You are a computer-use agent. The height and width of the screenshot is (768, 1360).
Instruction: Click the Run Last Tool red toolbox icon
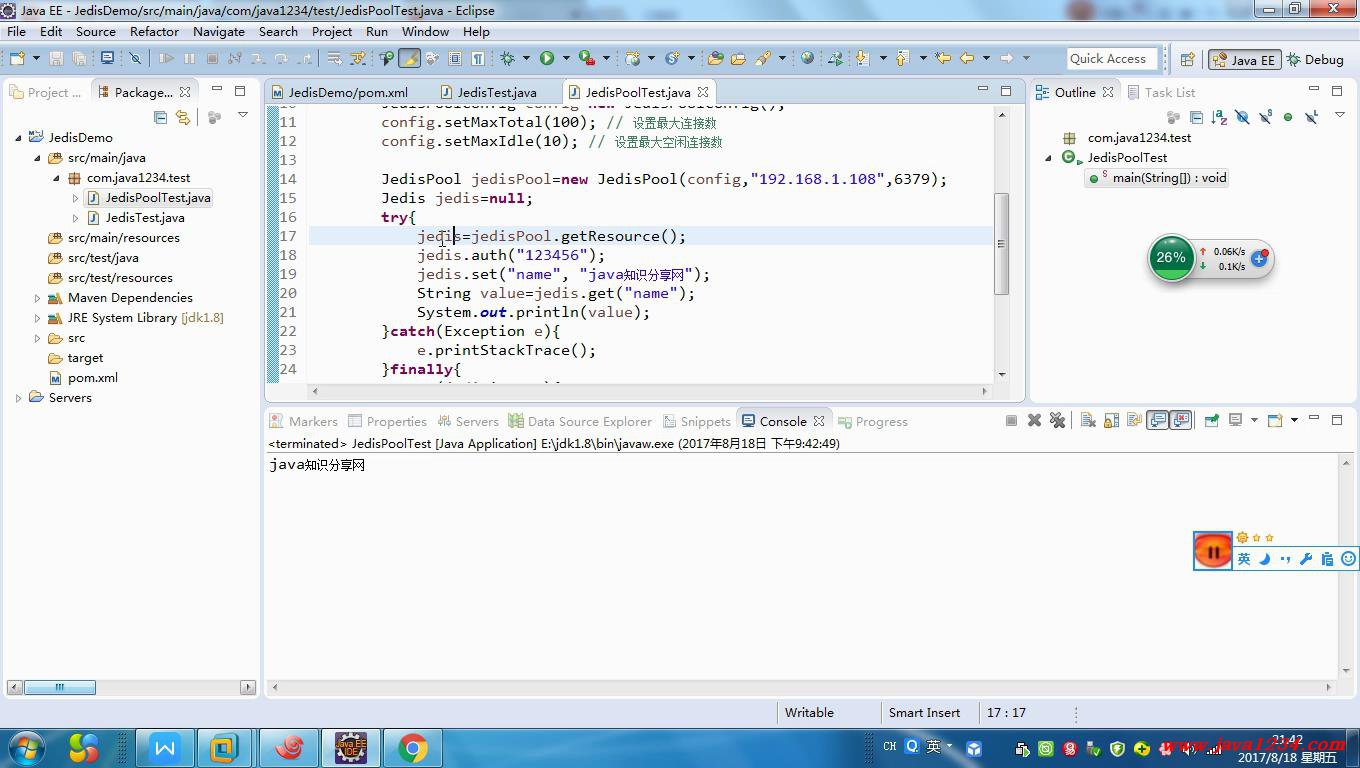(x=587, y=58)
